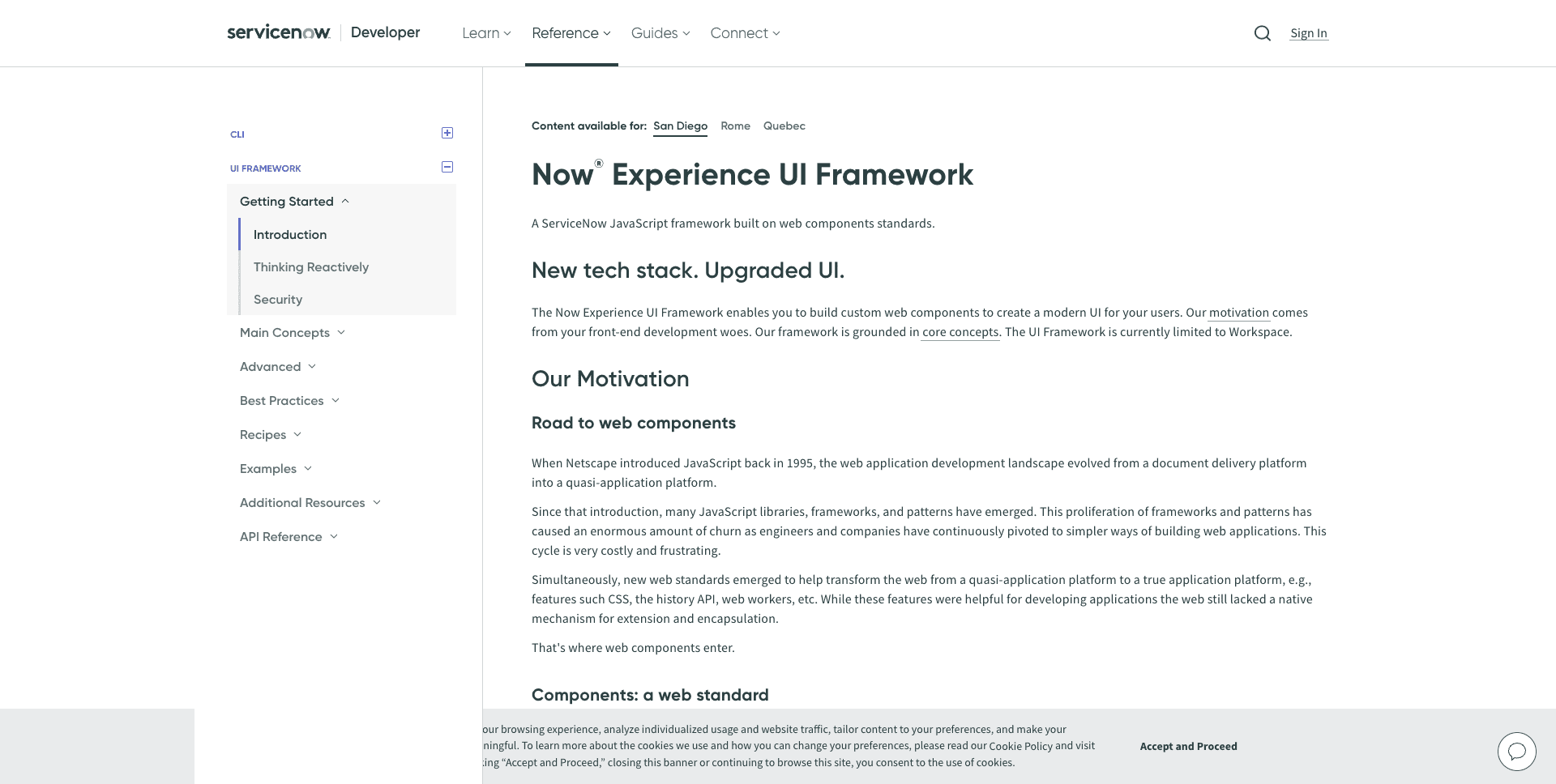This screenshot has width=1556, height=784.
Task: Click Accept and Proceed button
Action: pyautogui.click(x=1188, y=747)
